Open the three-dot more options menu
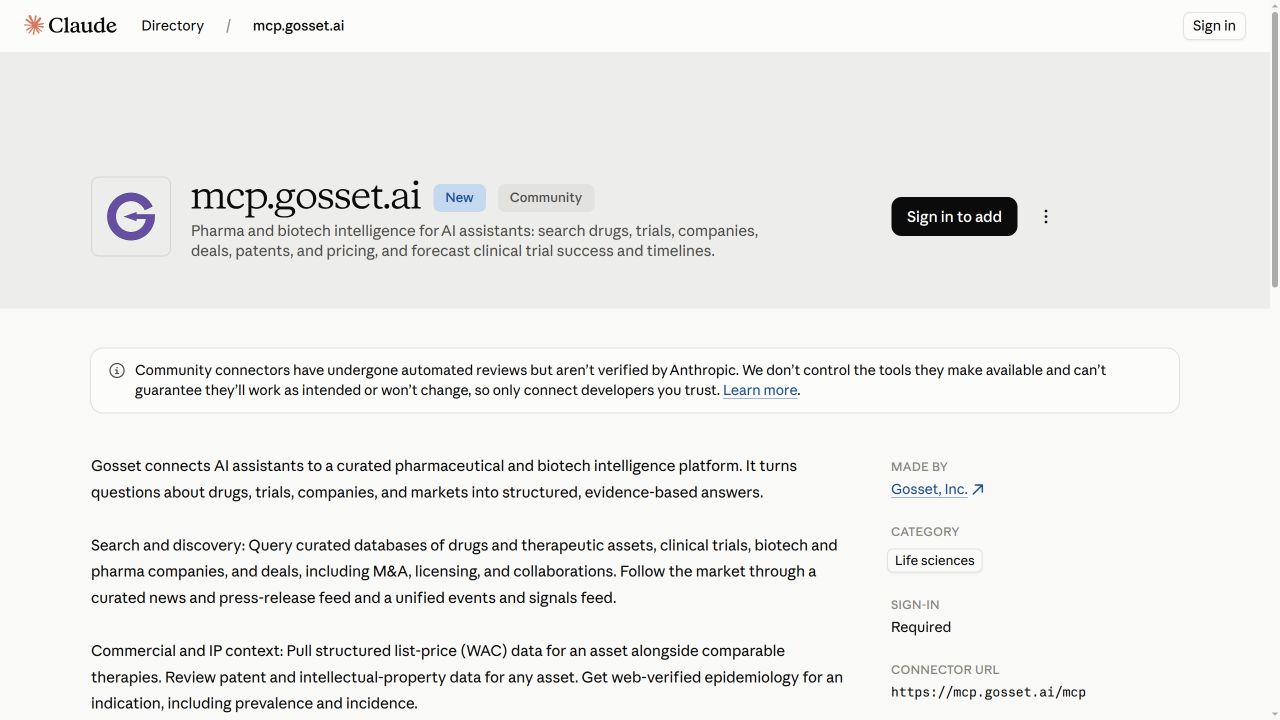This screenshot has width=1280, height=720. pyautogui.click(x=1046, y=216)
